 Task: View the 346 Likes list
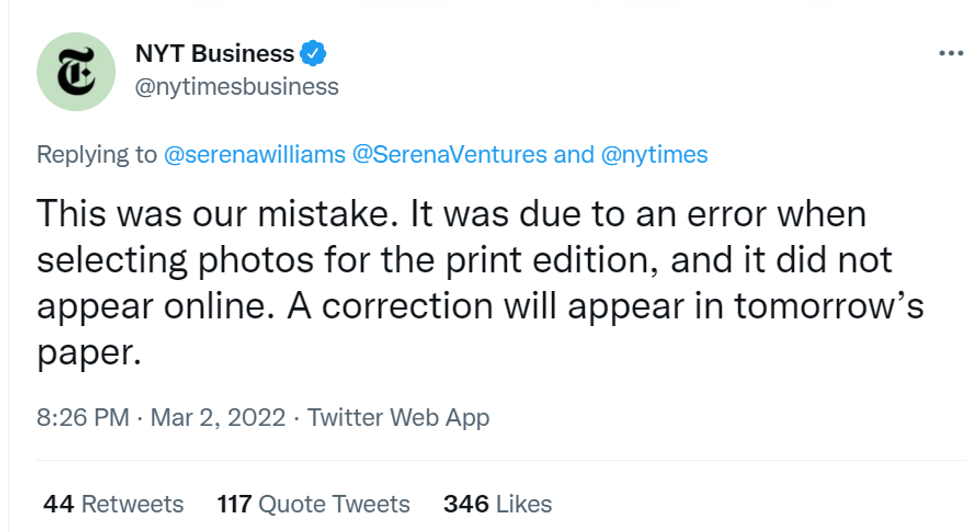497,503
